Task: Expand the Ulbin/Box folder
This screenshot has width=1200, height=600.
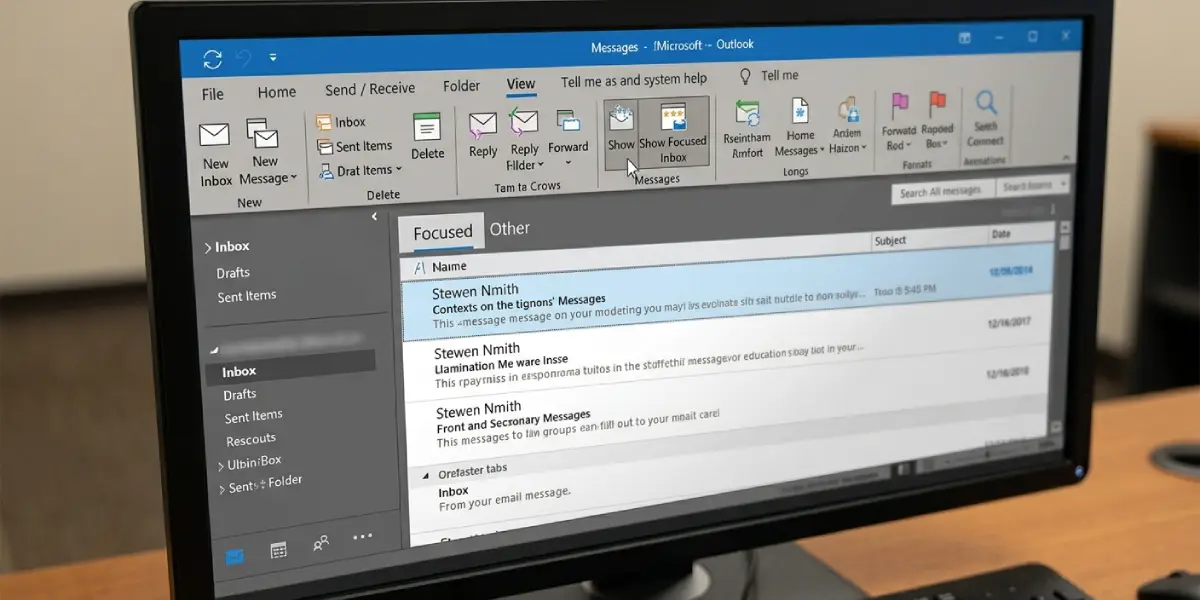Action: click(x=221, y=466)
